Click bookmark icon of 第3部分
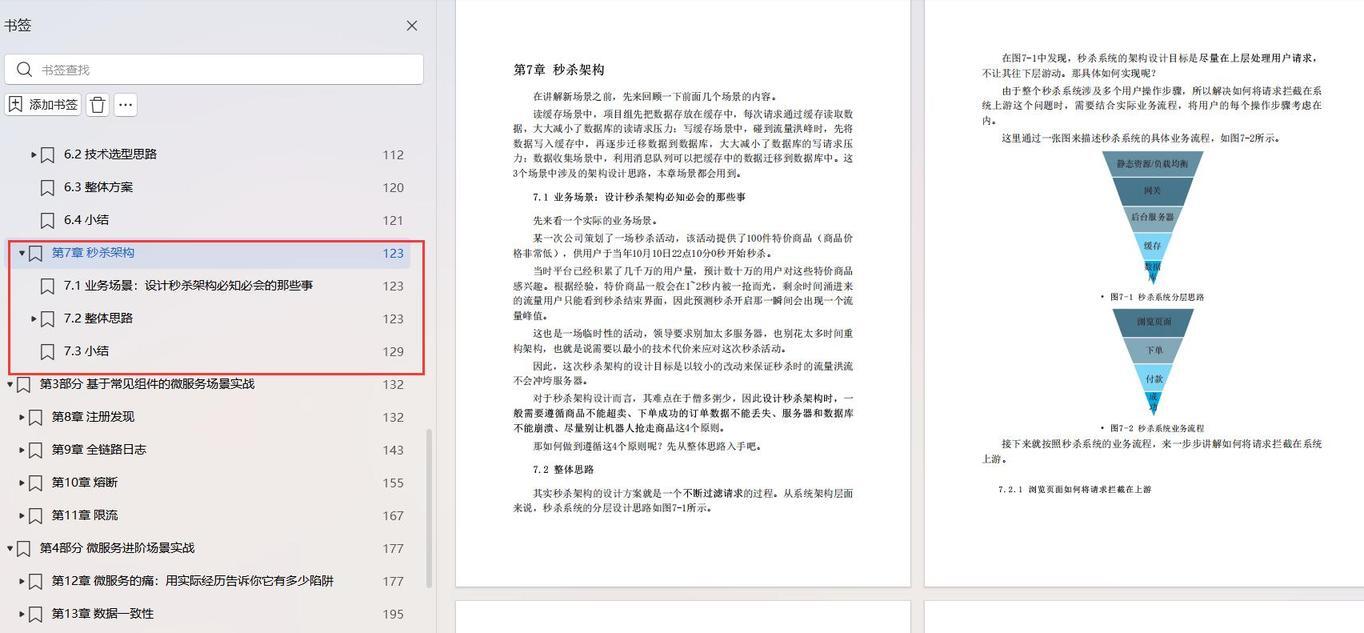1364x633 pixels. (23, 384)
